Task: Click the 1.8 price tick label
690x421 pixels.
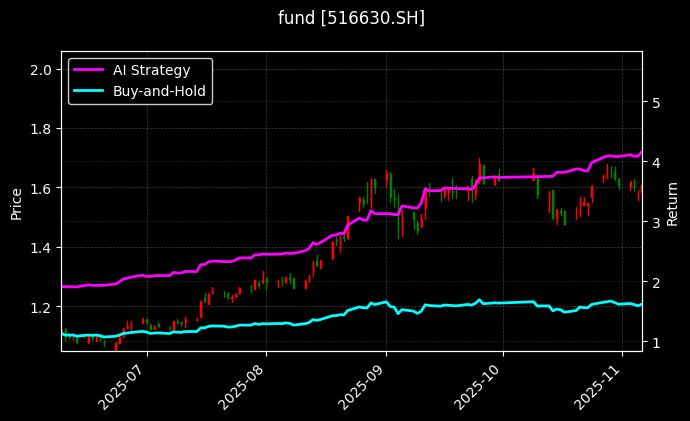Action: (x=42, y=129)
